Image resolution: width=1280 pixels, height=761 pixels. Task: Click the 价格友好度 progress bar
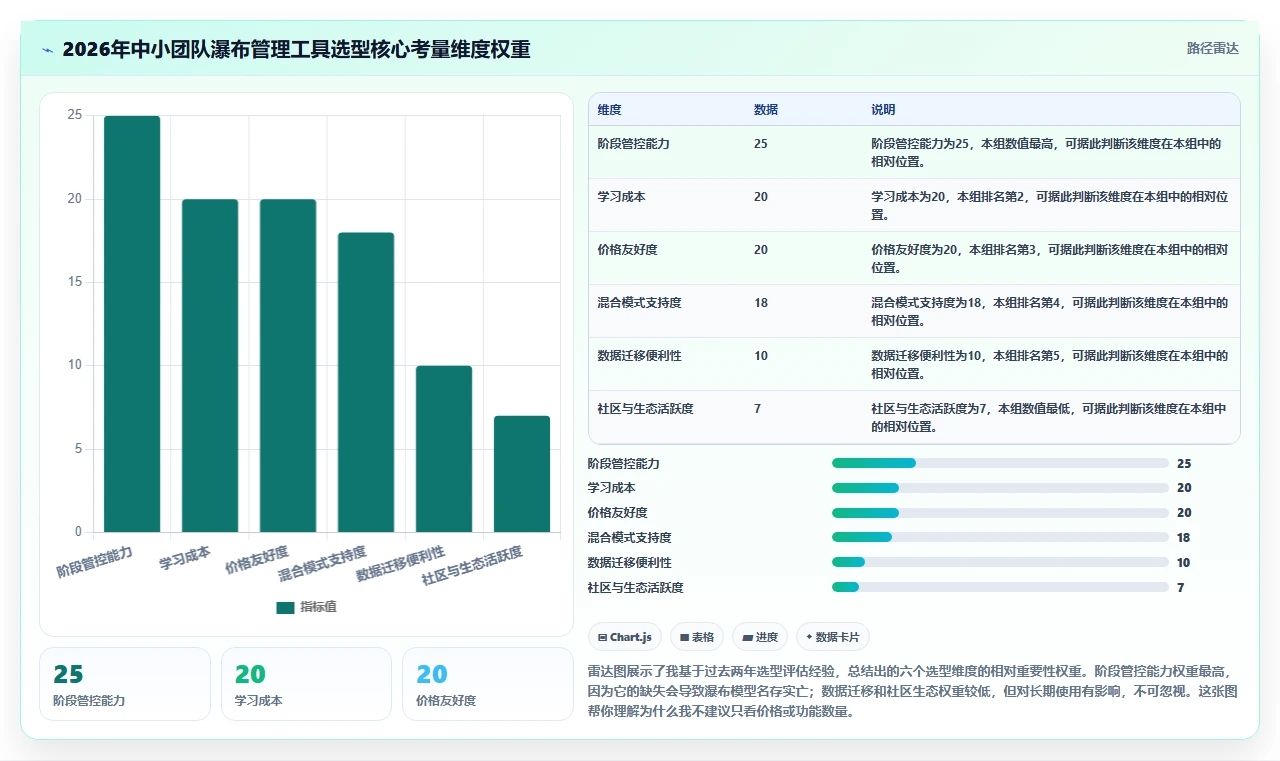point(1000,513)
